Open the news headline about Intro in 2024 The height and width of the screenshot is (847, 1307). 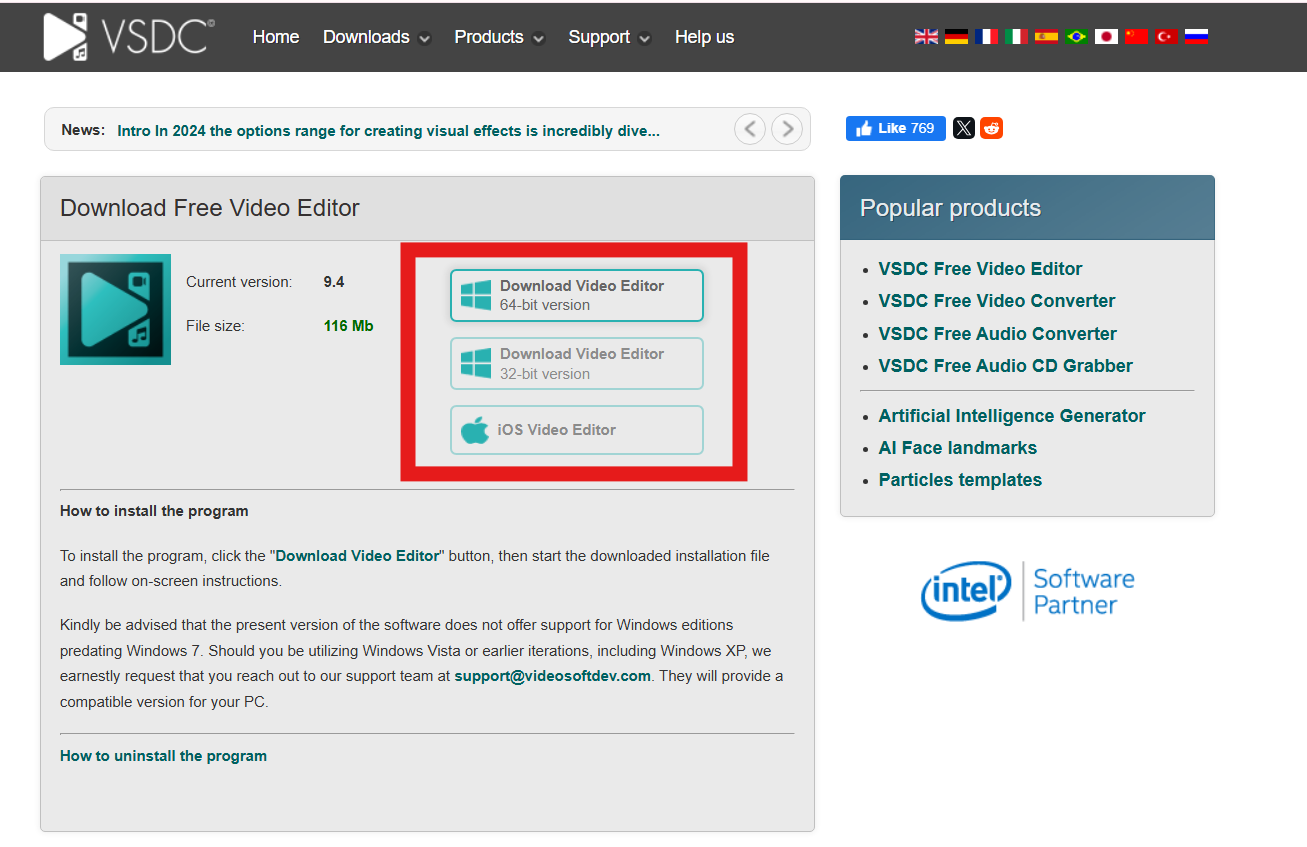[x=388, y=131]
